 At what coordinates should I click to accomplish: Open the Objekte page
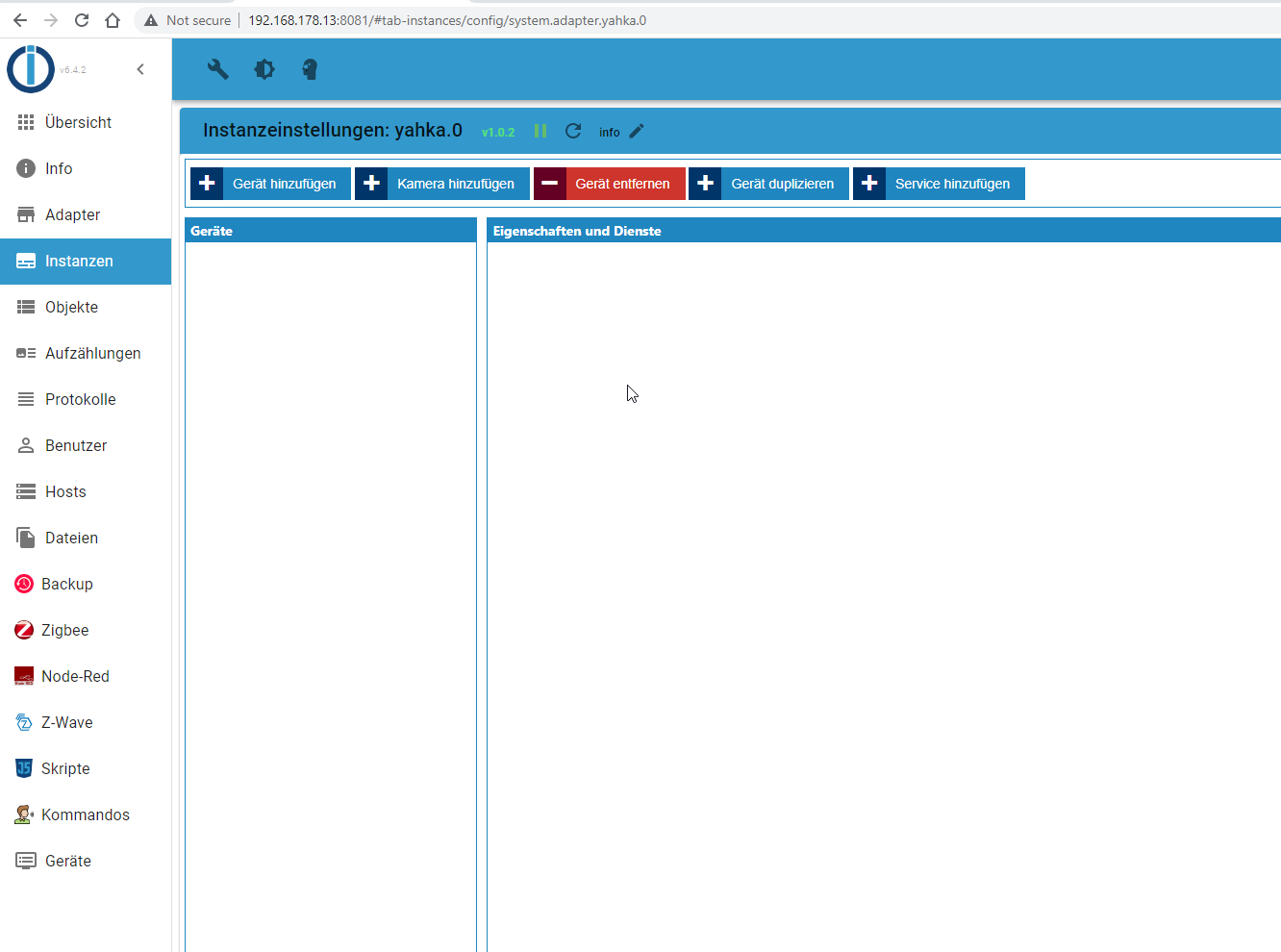[x=86, y=307]
